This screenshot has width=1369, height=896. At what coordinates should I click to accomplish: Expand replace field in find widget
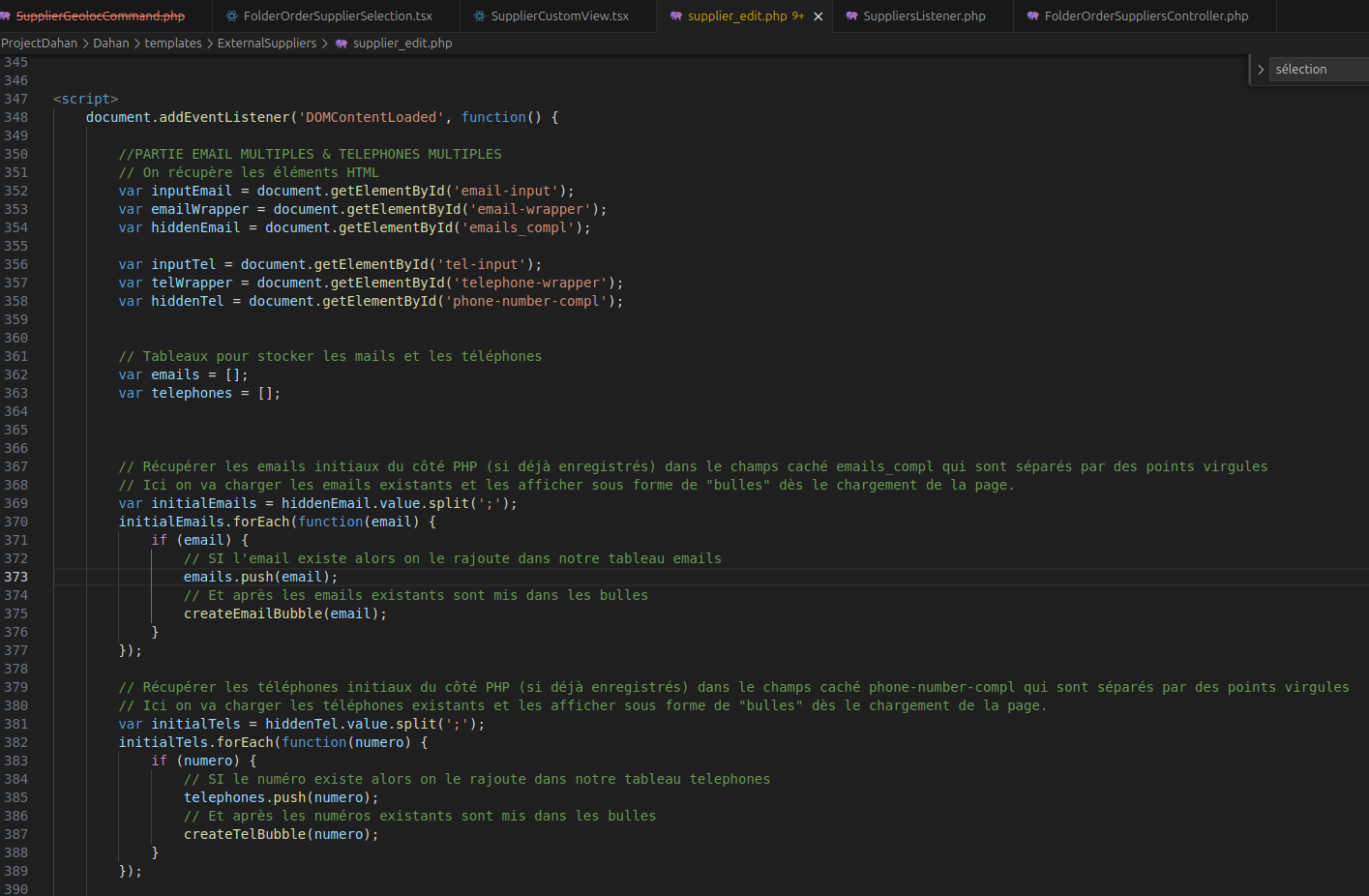[1260, 70]
